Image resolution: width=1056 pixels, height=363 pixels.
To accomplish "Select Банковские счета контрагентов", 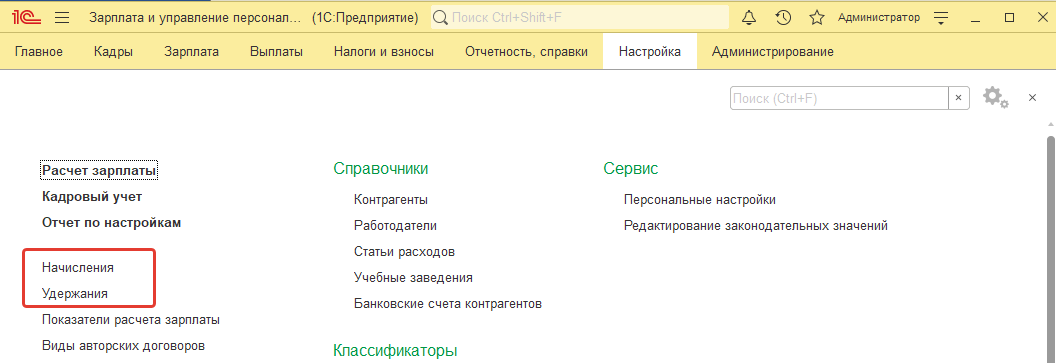I will tap(448, 304).
